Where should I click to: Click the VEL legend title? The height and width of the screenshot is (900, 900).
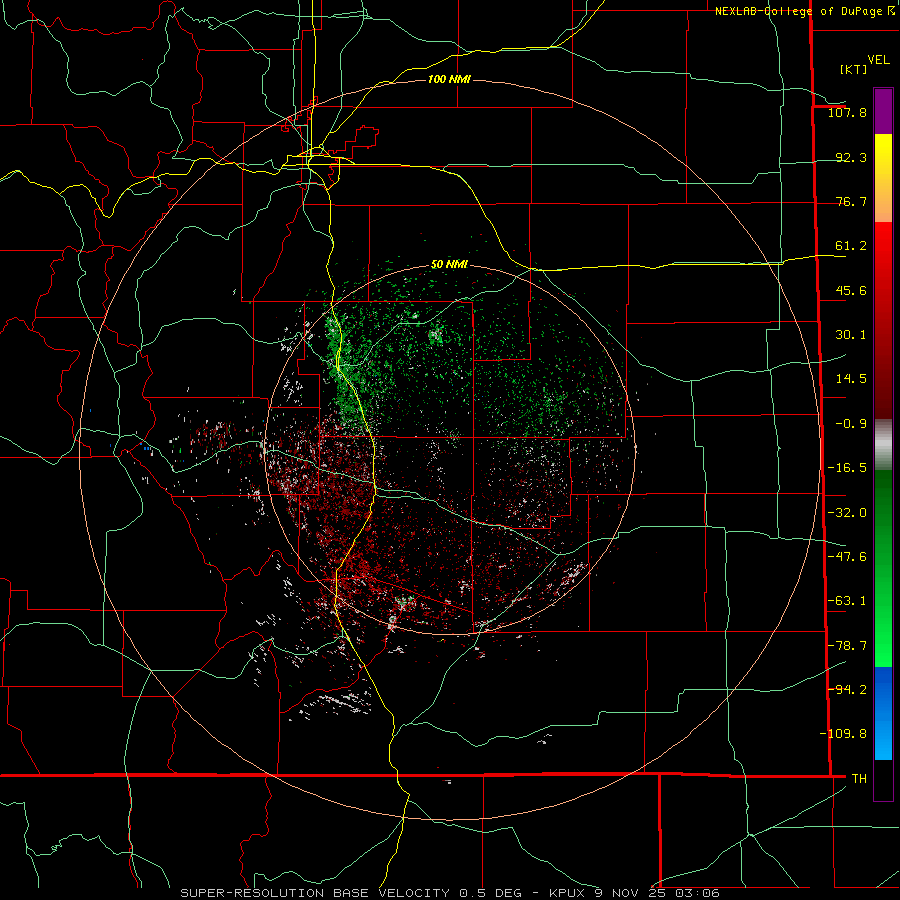coord(879,60)
